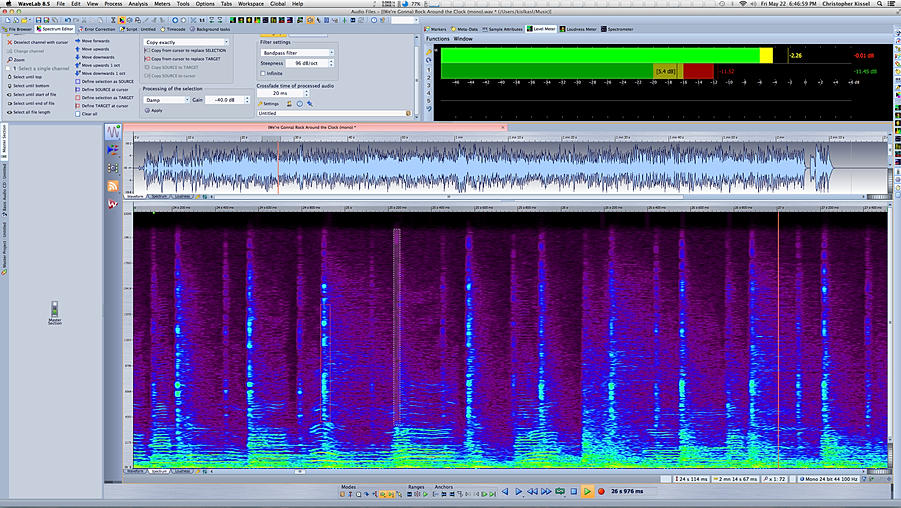The height and width of the screenshot is (508, 901).
Task: Switch to the Background tasks tab
Action: pyautogui.click(x=210, y=29)
